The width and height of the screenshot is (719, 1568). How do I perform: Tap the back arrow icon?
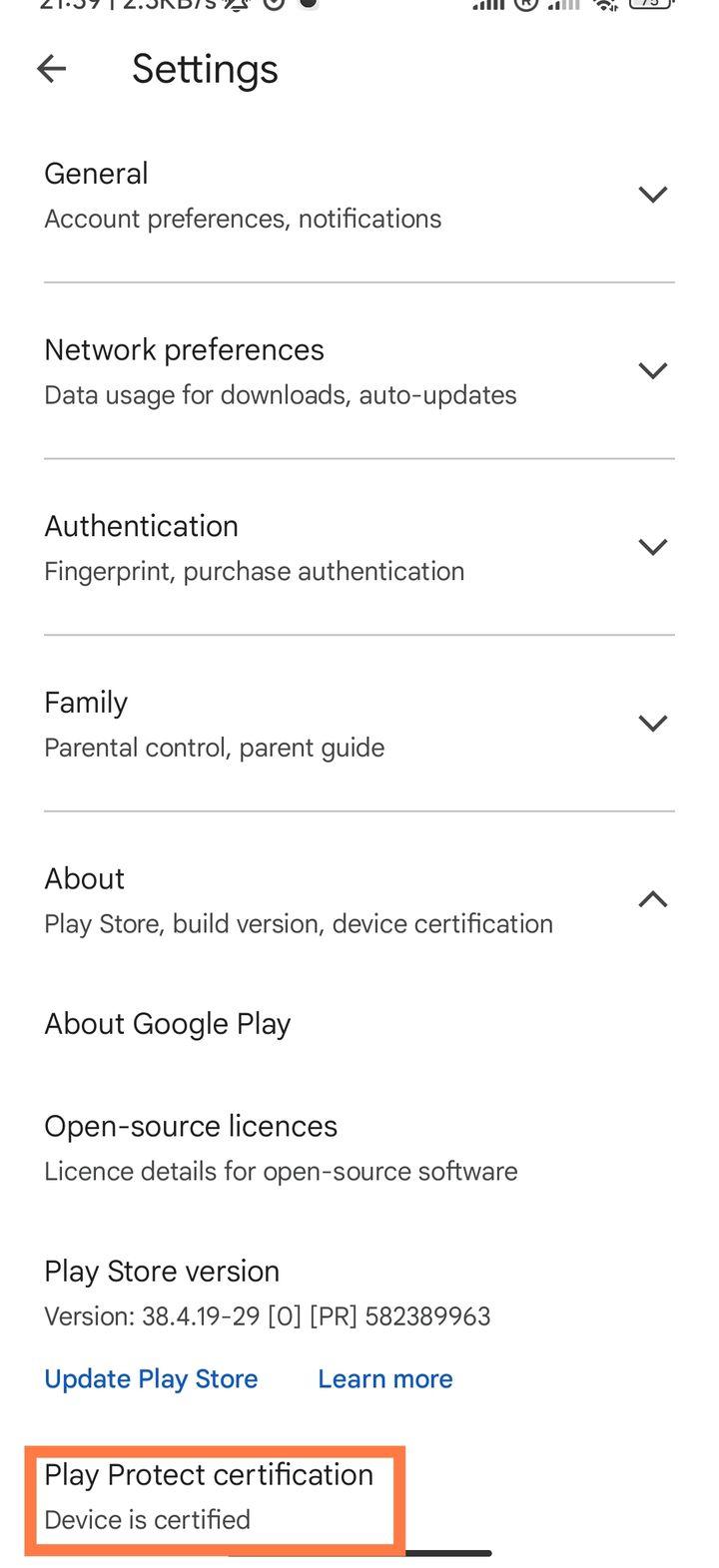(x=51, y=69)
